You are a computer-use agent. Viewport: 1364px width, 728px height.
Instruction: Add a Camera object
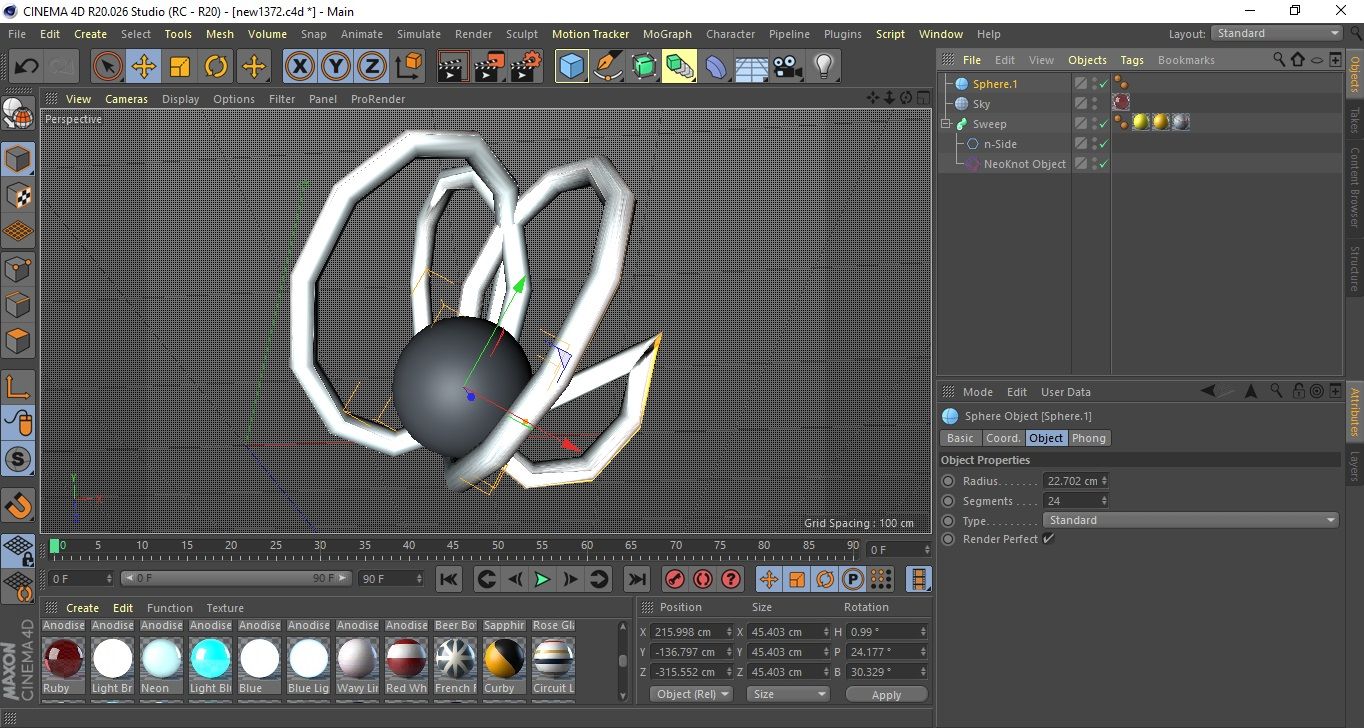787,67
